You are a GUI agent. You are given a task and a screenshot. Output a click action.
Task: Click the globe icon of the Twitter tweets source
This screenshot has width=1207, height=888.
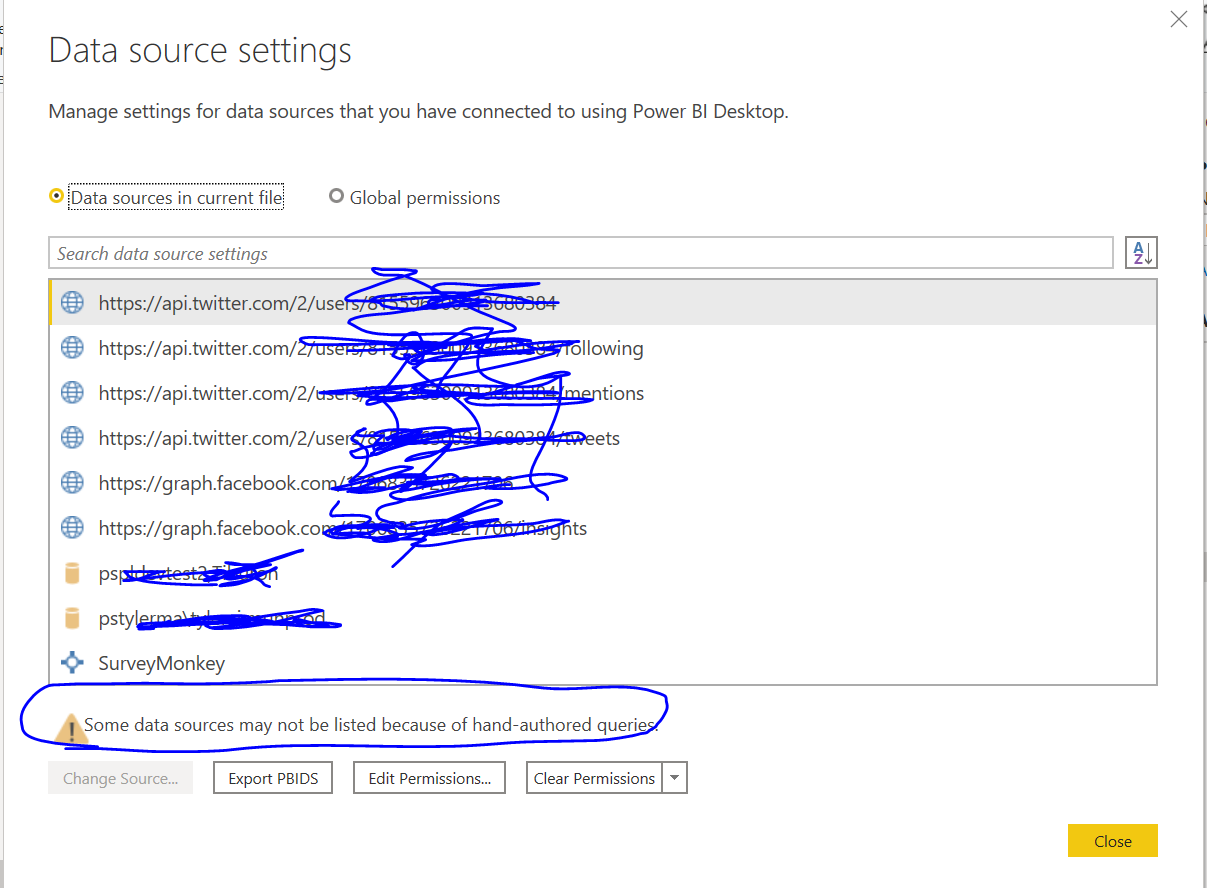72,438
